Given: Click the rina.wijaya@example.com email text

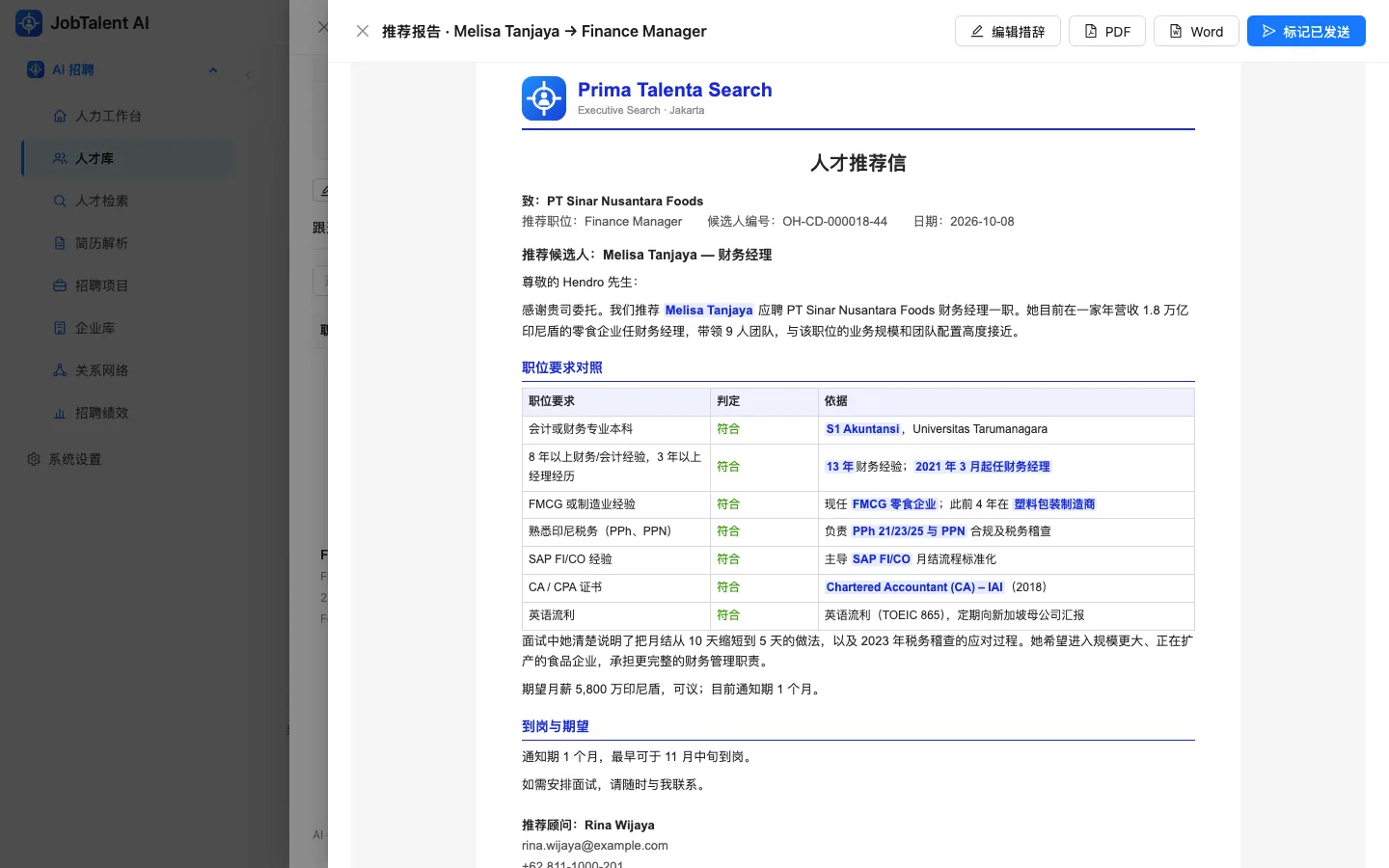Looking at the screenshot, I should [595, 846].
